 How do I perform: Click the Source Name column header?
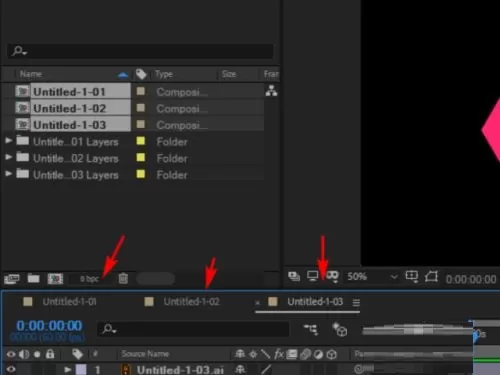[145, 354]
